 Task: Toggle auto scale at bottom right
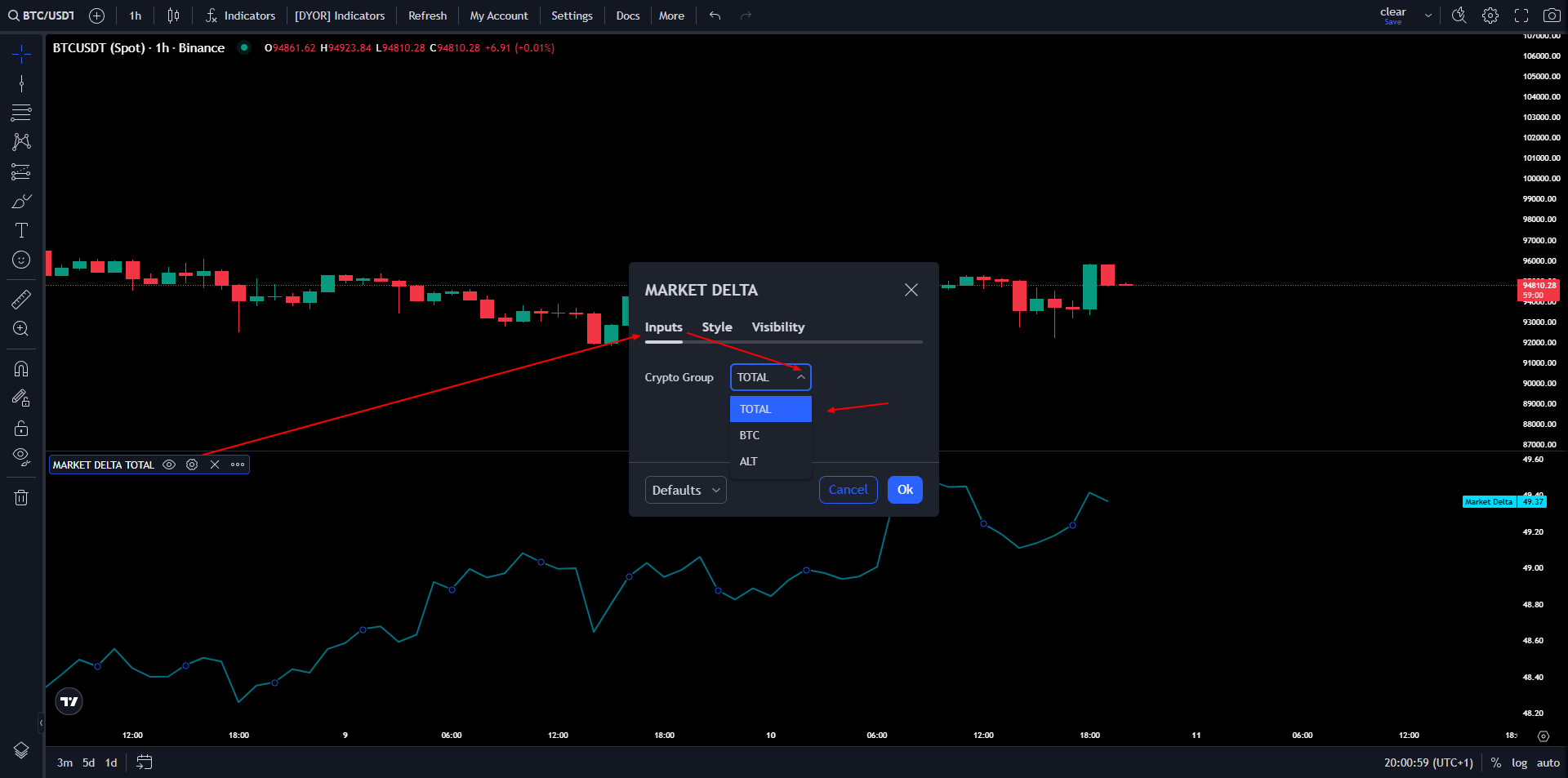[1548, 762]
